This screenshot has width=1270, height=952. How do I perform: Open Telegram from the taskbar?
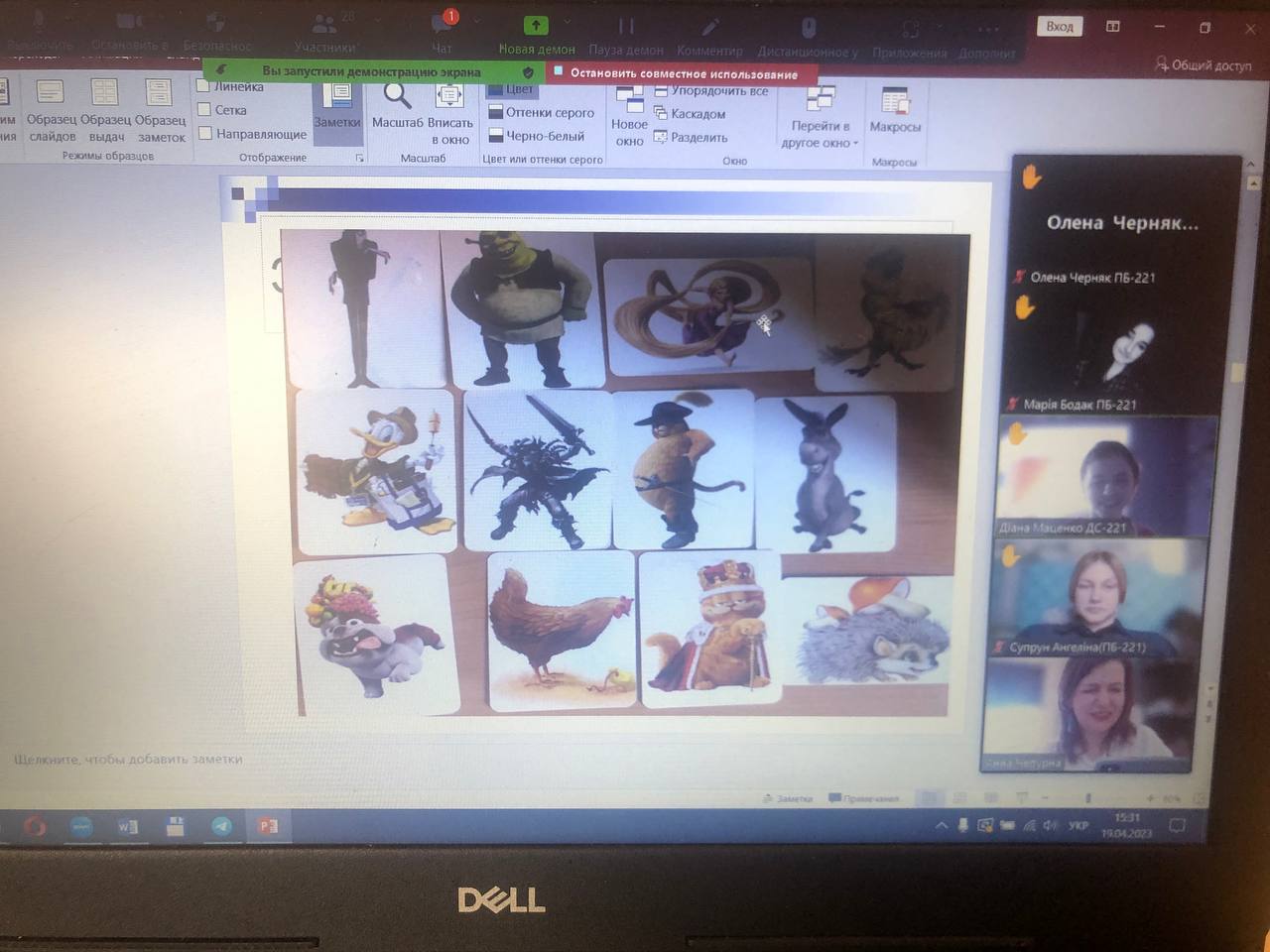point(221,826)
